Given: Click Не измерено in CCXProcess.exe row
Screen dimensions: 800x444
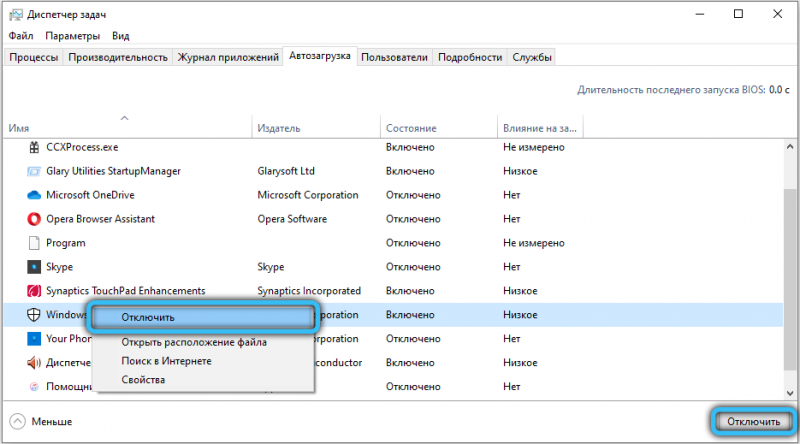Looking at the screenshot, I should tap(534, 147).
